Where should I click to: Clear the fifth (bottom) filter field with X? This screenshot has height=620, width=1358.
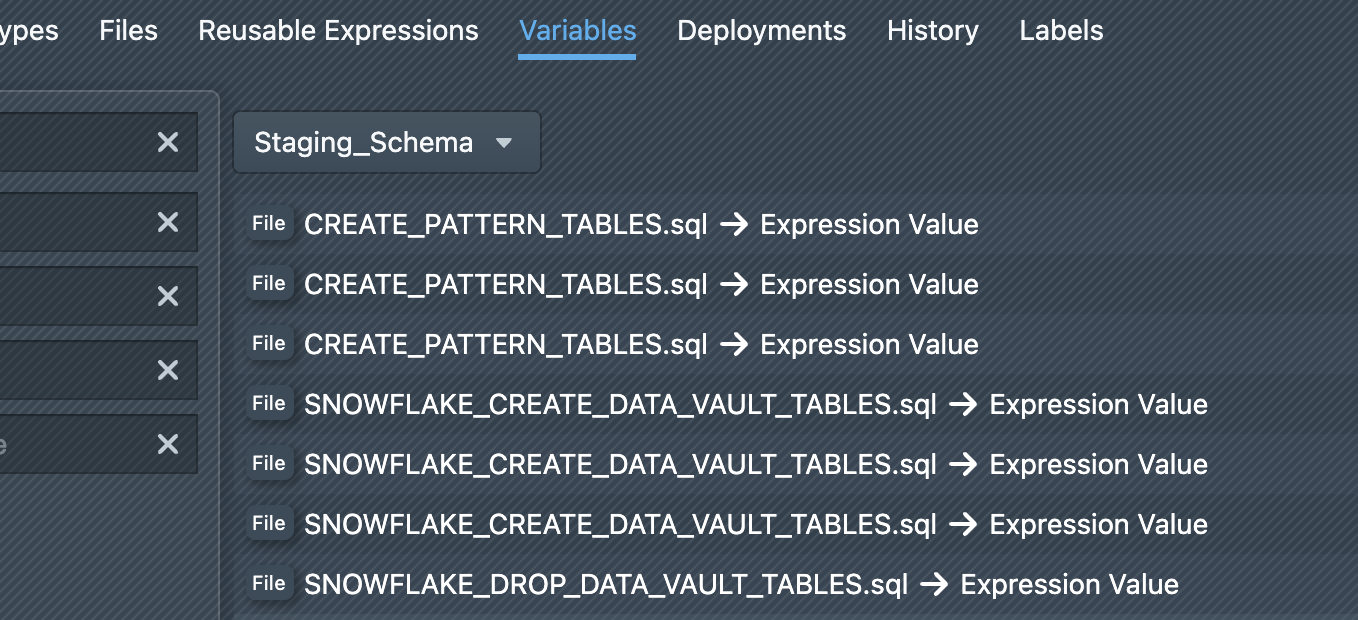click(168, 444)
